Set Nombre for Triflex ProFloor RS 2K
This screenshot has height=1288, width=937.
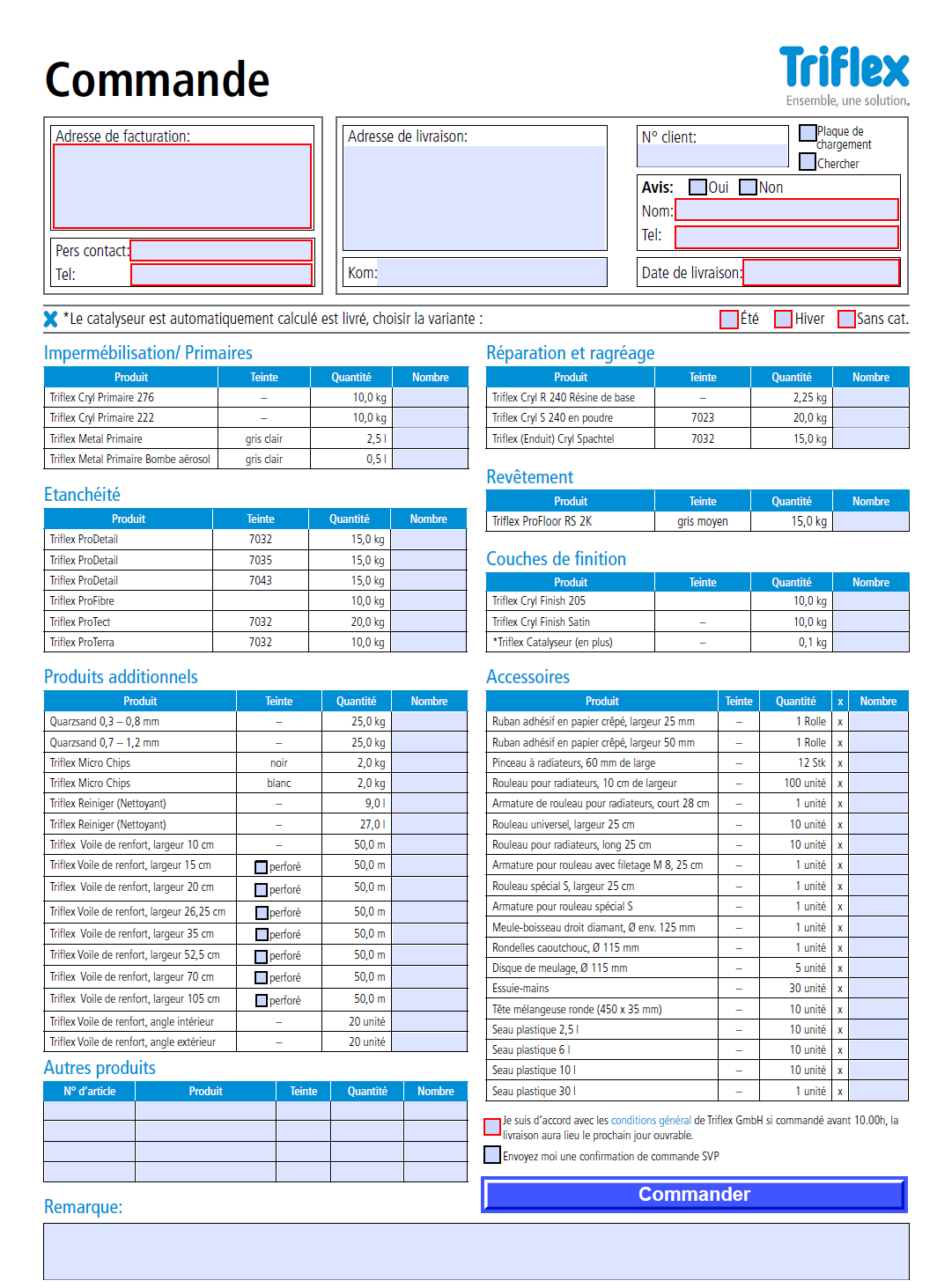pyautogui.click(x=871, y=521)
